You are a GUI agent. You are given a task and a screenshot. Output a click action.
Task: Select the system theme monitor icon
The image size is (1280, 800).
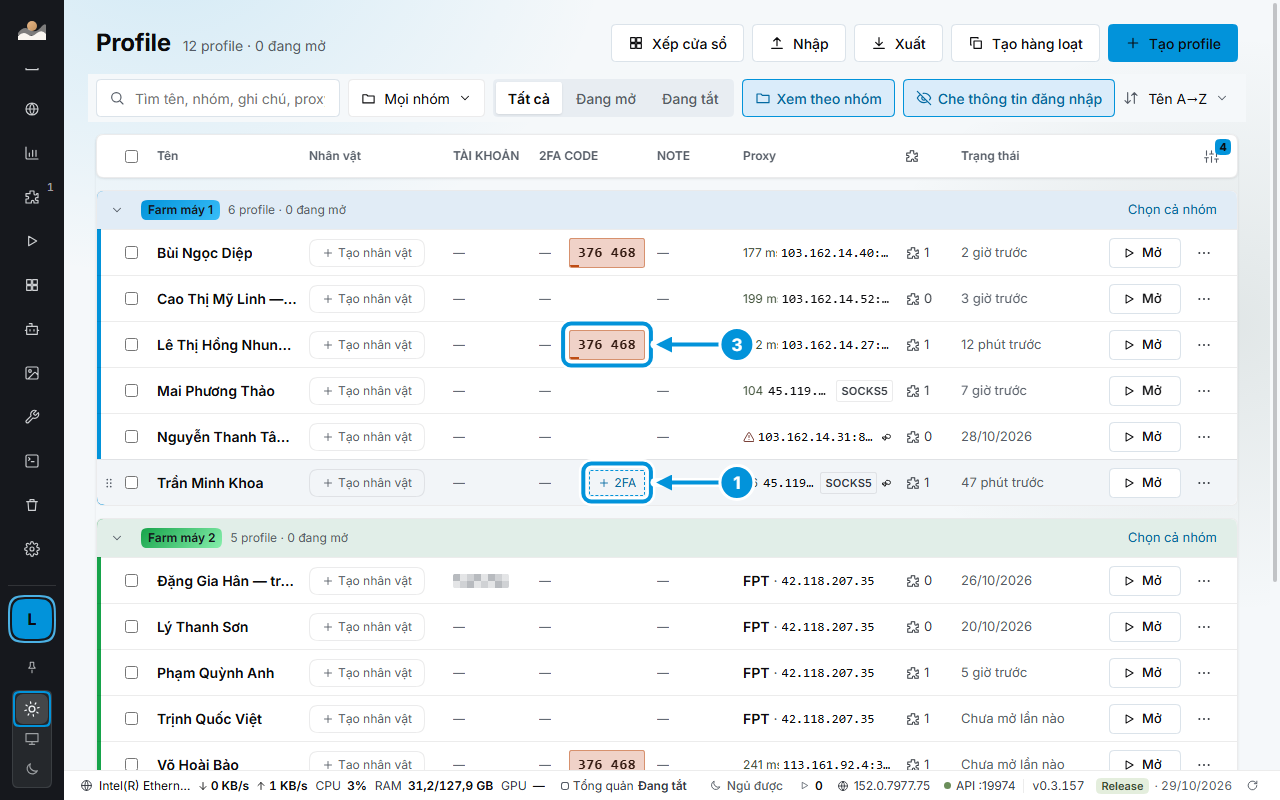pos(32,739)
